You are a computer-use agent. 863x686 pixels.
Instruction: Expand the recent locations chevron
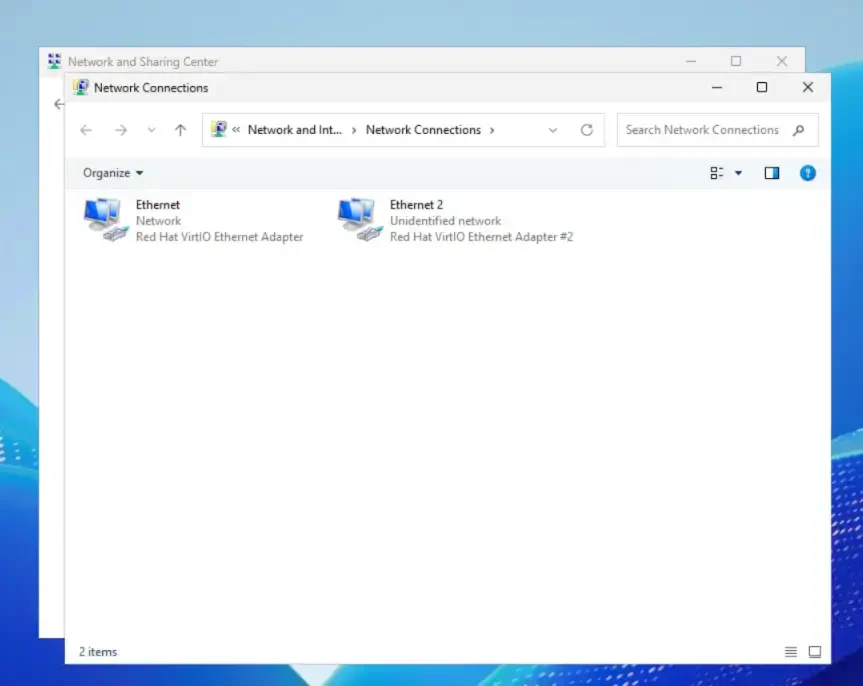pos(151,130)
